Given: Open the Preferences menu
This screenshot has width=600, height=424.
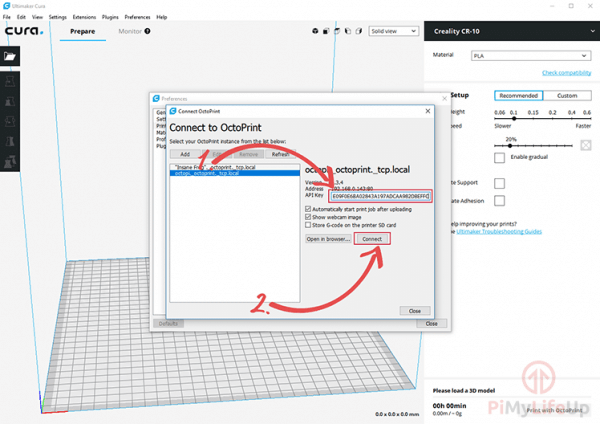Looking at the screenshot, I should 137,17.
